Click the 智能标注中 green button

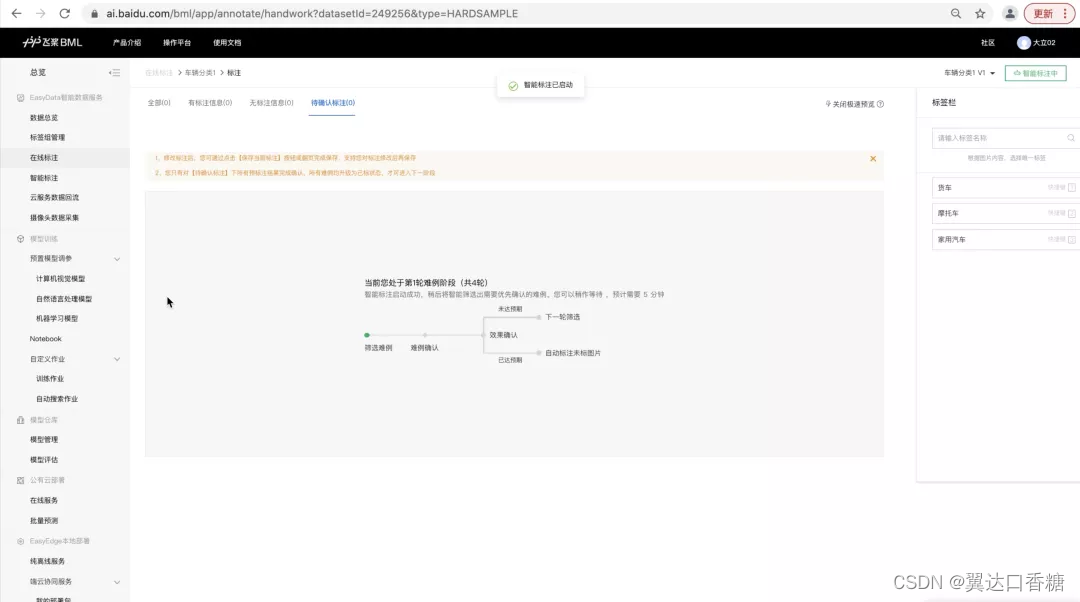click(x=1035, y=73)
